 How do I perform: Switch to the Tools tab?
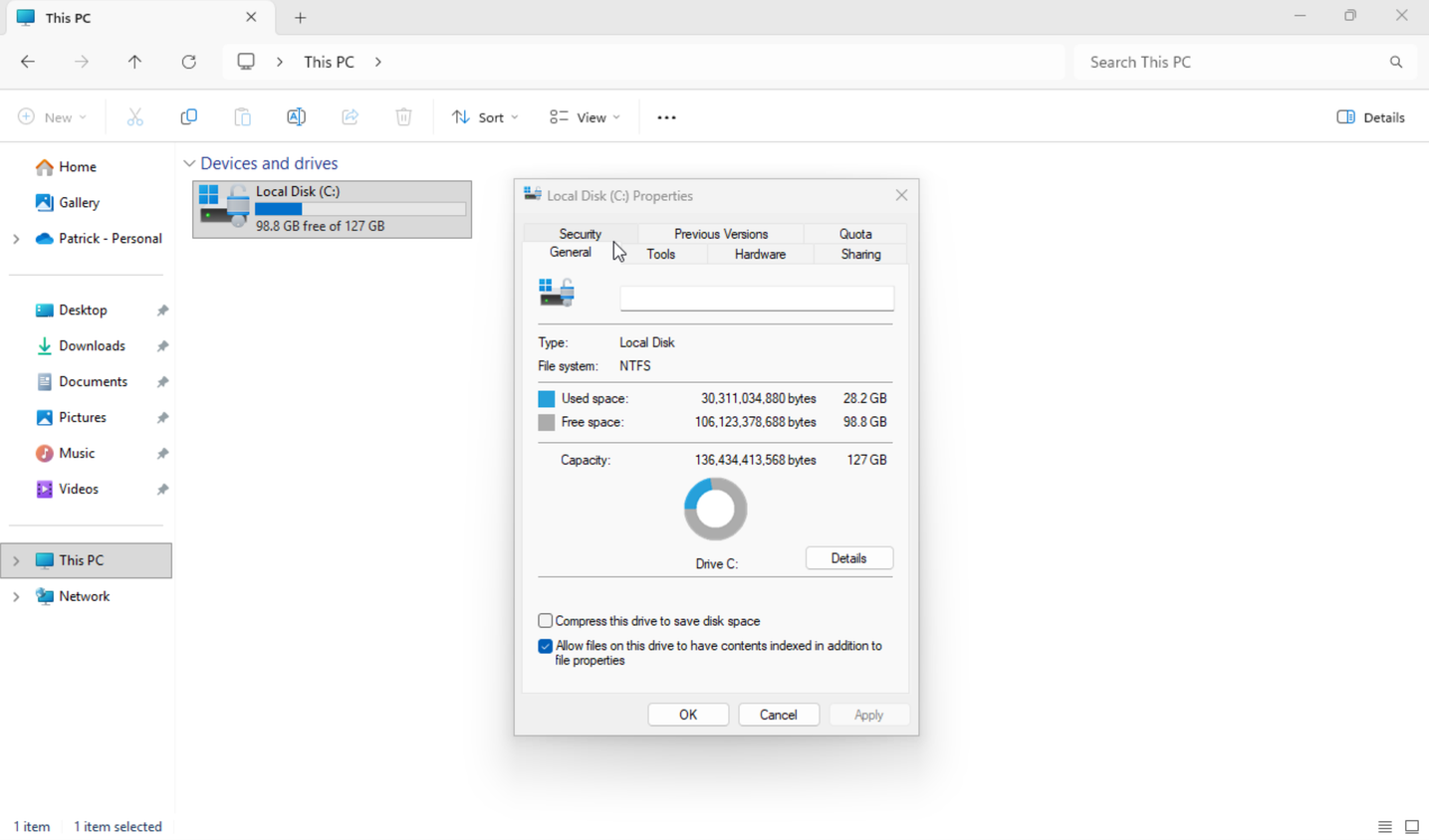point(661,255)
